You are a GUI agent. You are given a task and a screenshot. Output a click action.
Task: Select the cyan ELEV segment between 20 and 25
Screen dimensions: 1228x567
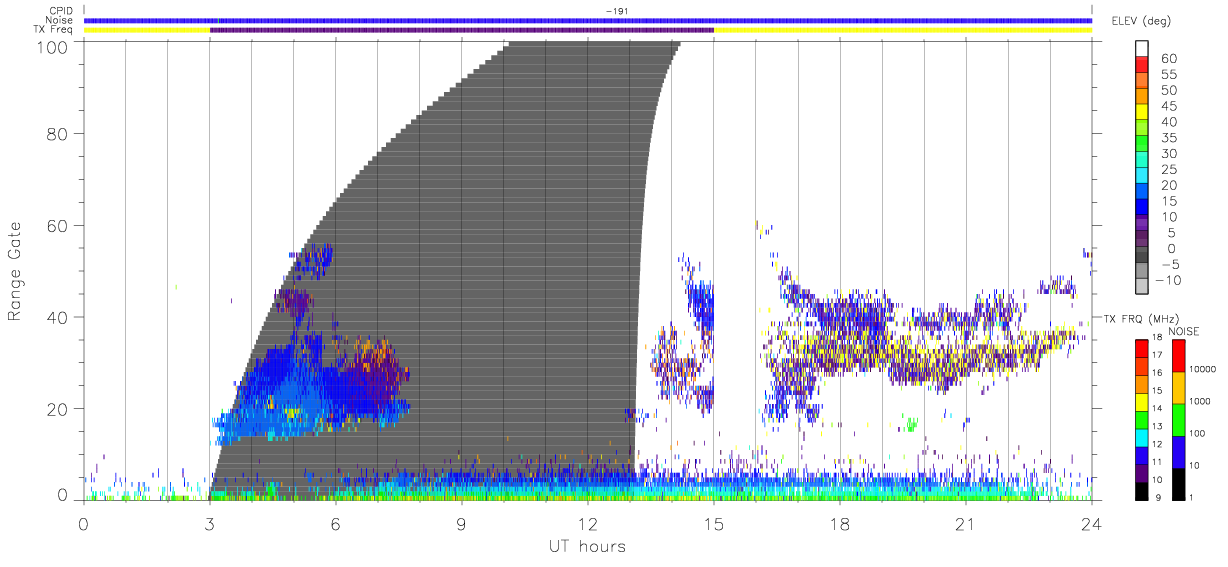click(1142, 177)
